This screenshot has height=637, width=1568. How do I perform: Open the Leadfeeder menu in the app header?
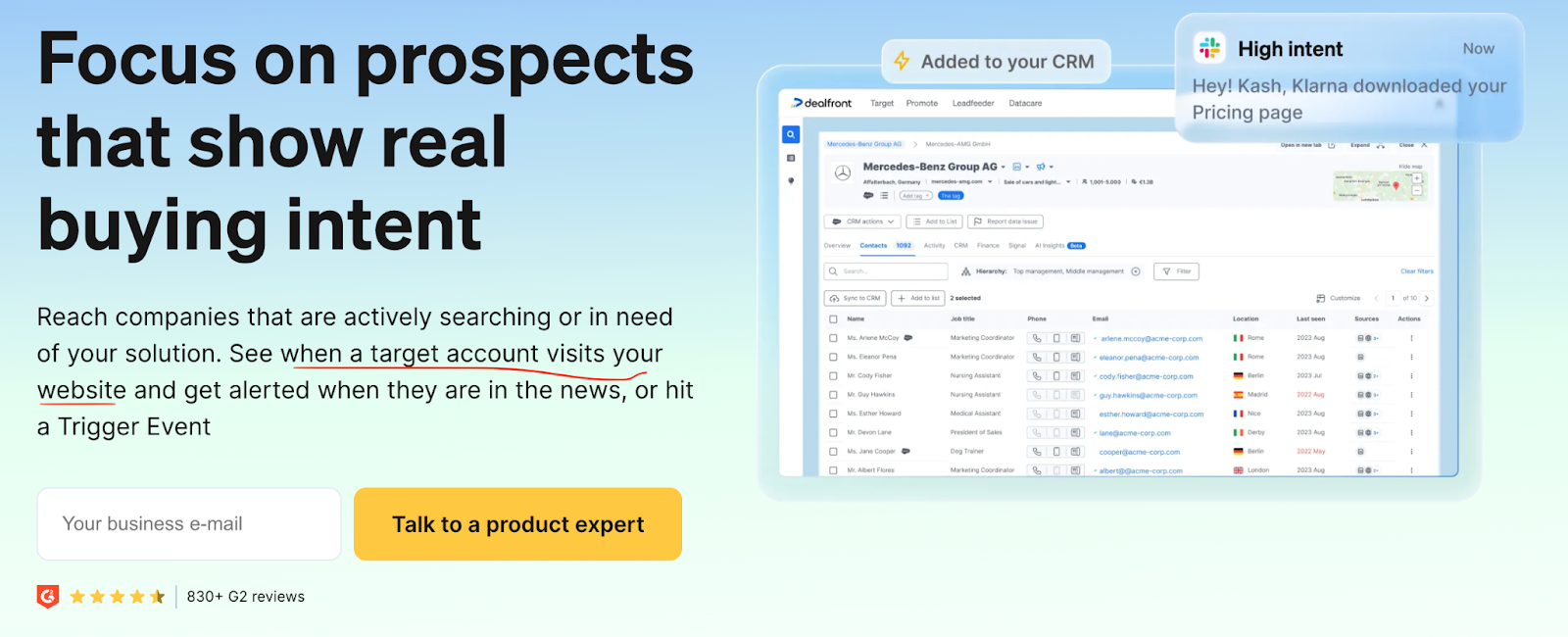973,103
